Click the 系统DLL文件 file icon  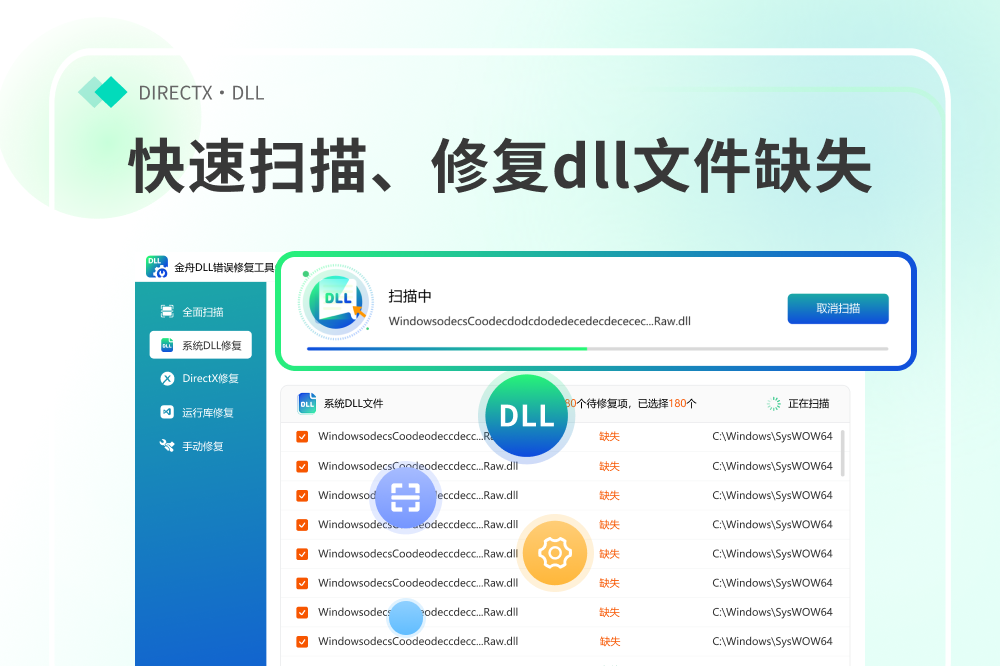(x=307, y=404)
